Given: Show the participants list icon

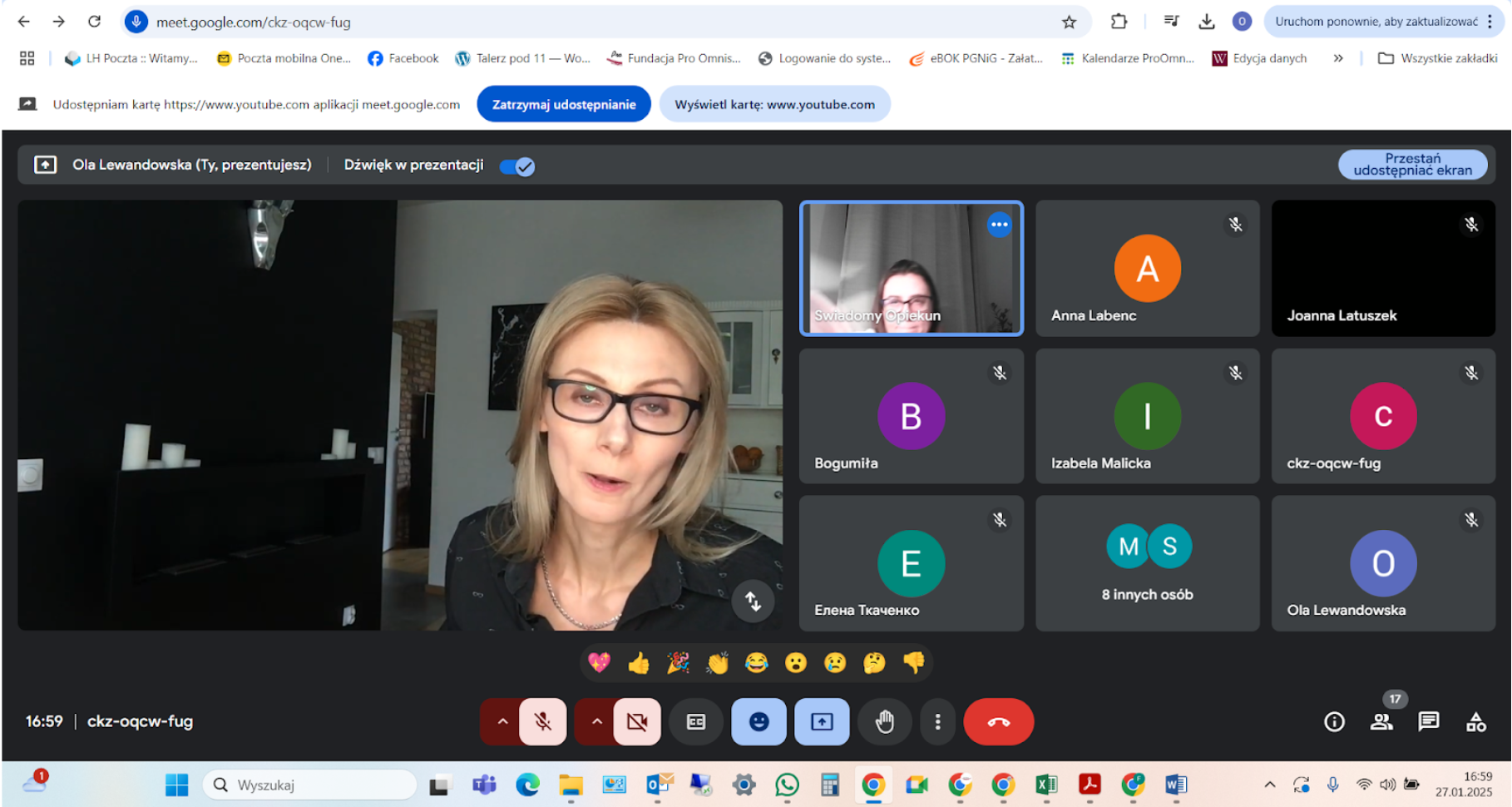Looking at the screenshot, I should 1381,721.
